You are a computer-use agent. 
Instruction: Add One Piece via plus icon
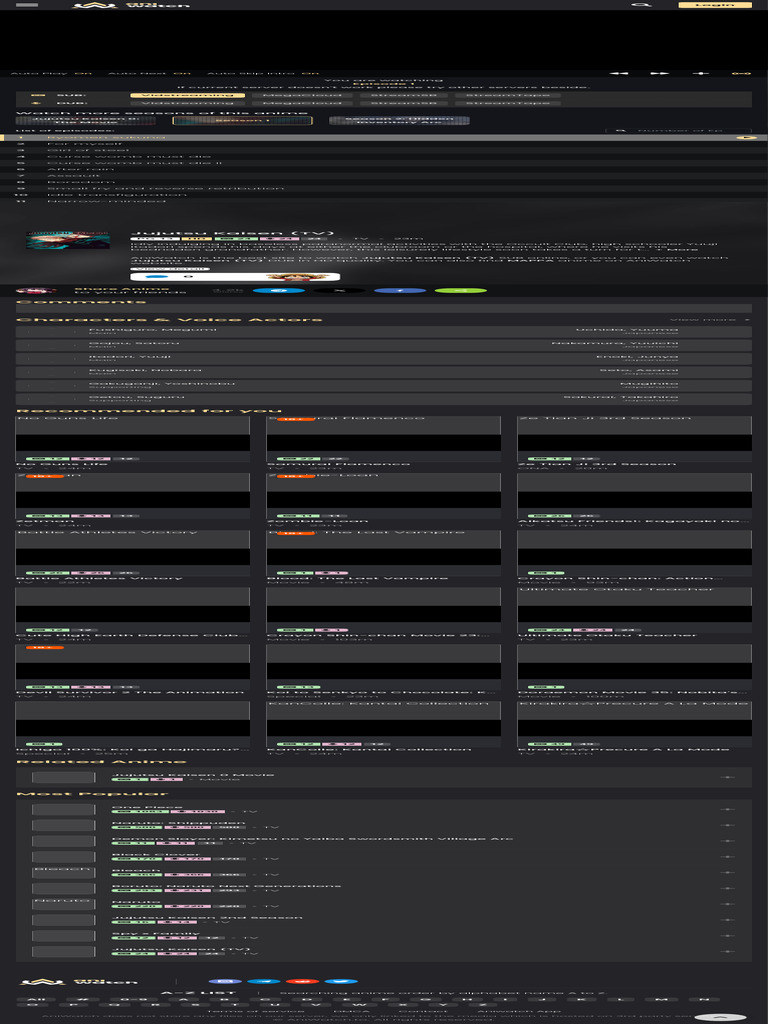[x=727, y=809]
